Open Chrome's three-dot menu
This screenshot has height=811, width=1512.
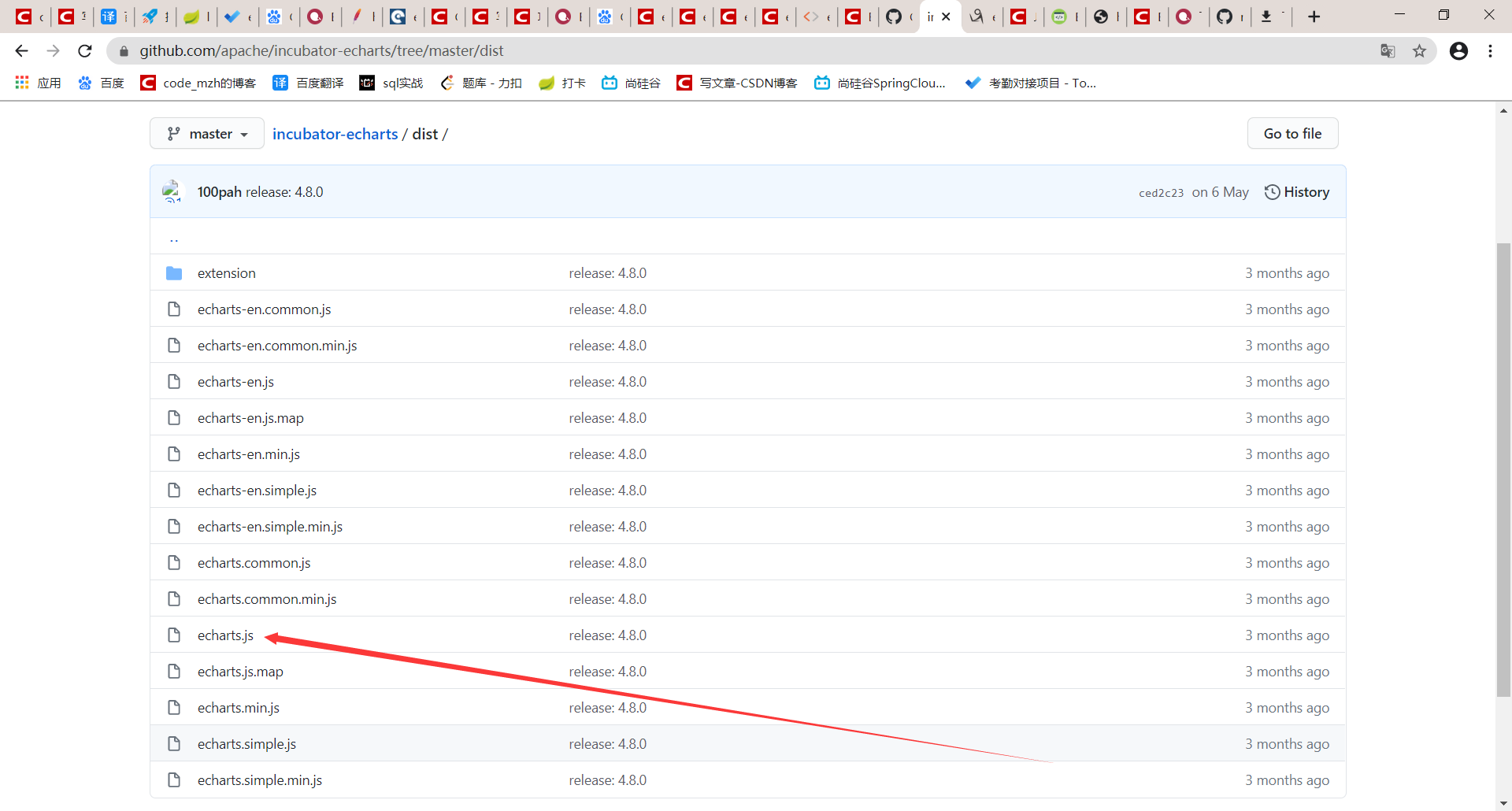pyautogui.click(x=1491, y=50)
